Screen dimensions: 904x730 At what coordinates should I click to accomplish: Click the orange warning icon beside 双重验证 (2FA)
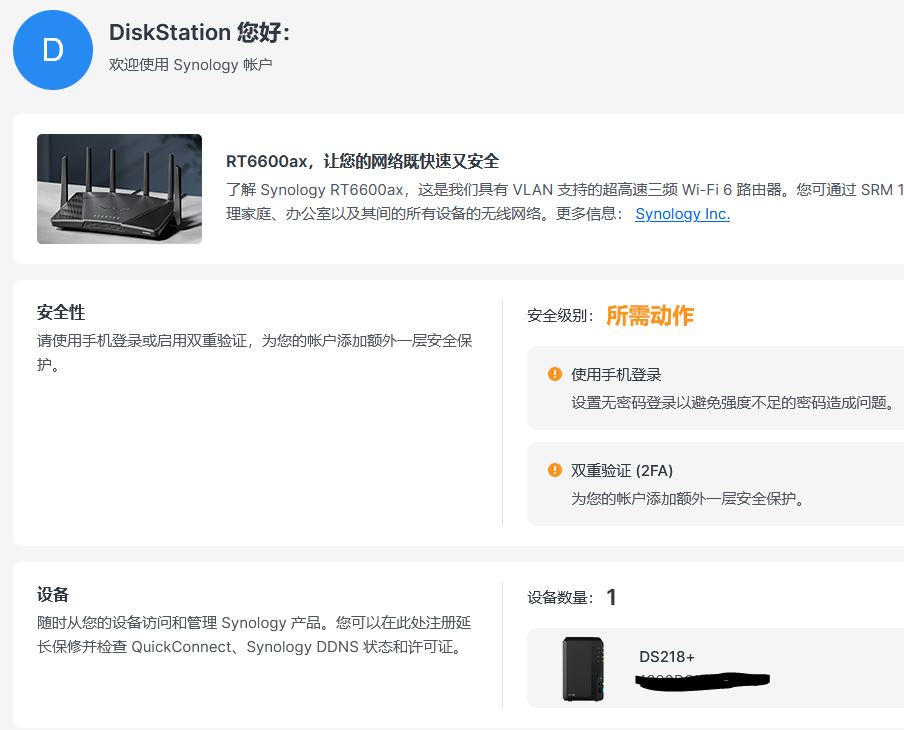tap(555, 470)
